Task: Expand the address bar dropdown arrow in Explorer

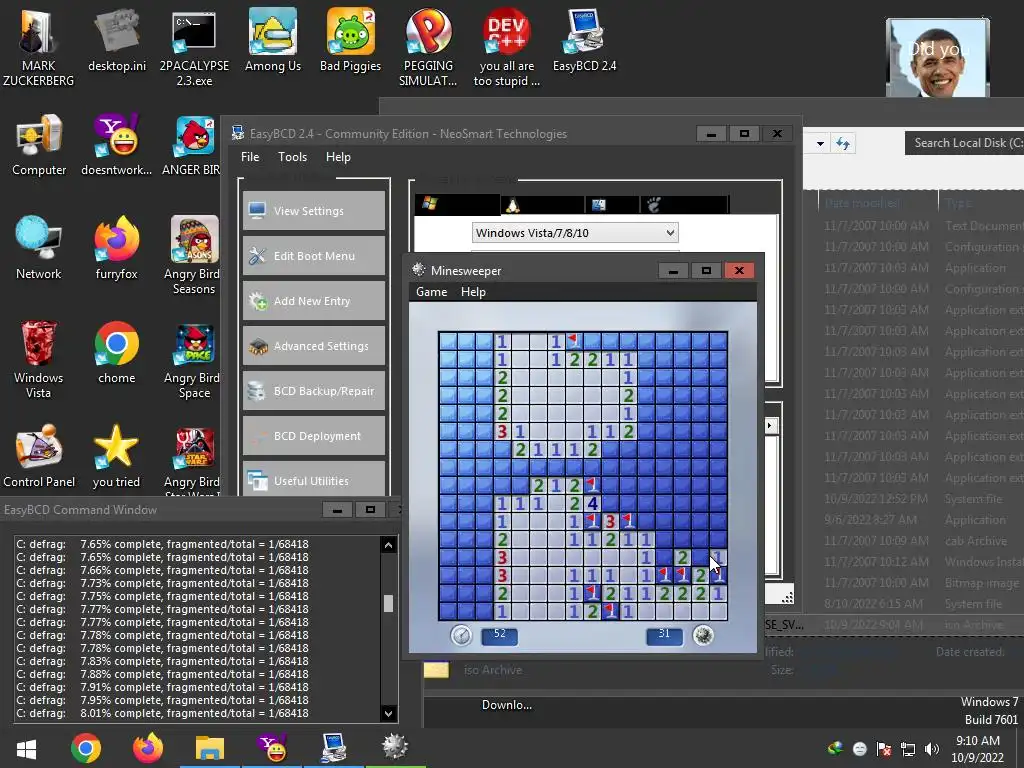Action: (x=820, y=144)
